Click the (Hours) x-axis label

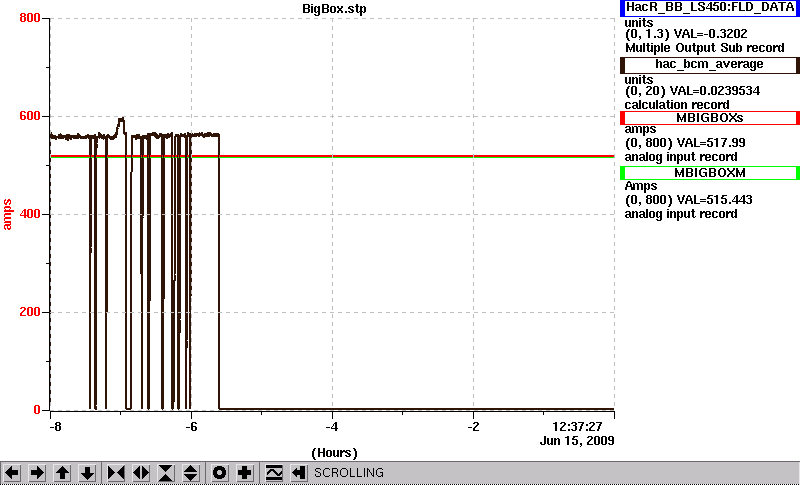(x=334, y=453)
